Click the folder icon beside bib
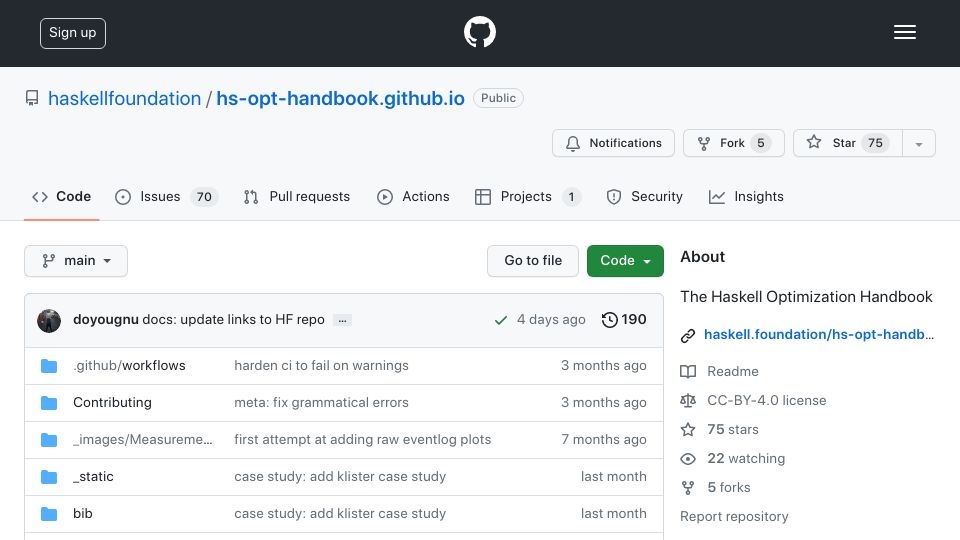This screenshot has height=540, width=960. [49, 514]
